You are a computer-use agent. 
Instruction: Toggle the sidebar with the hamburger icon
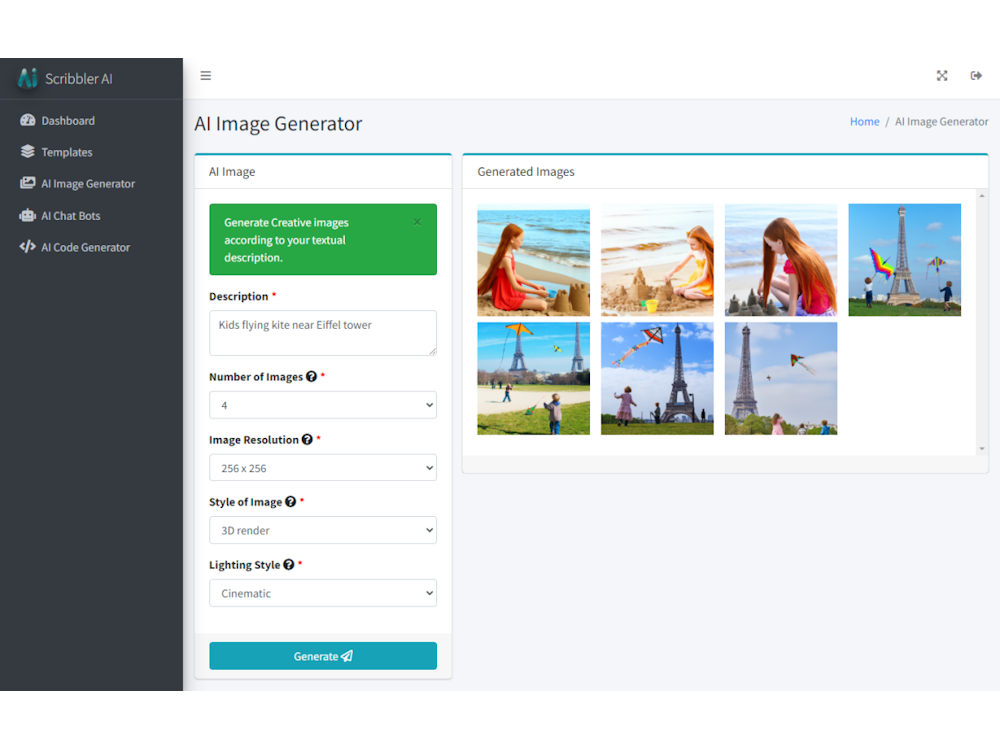pyautogui.click(x=206, y=75)
